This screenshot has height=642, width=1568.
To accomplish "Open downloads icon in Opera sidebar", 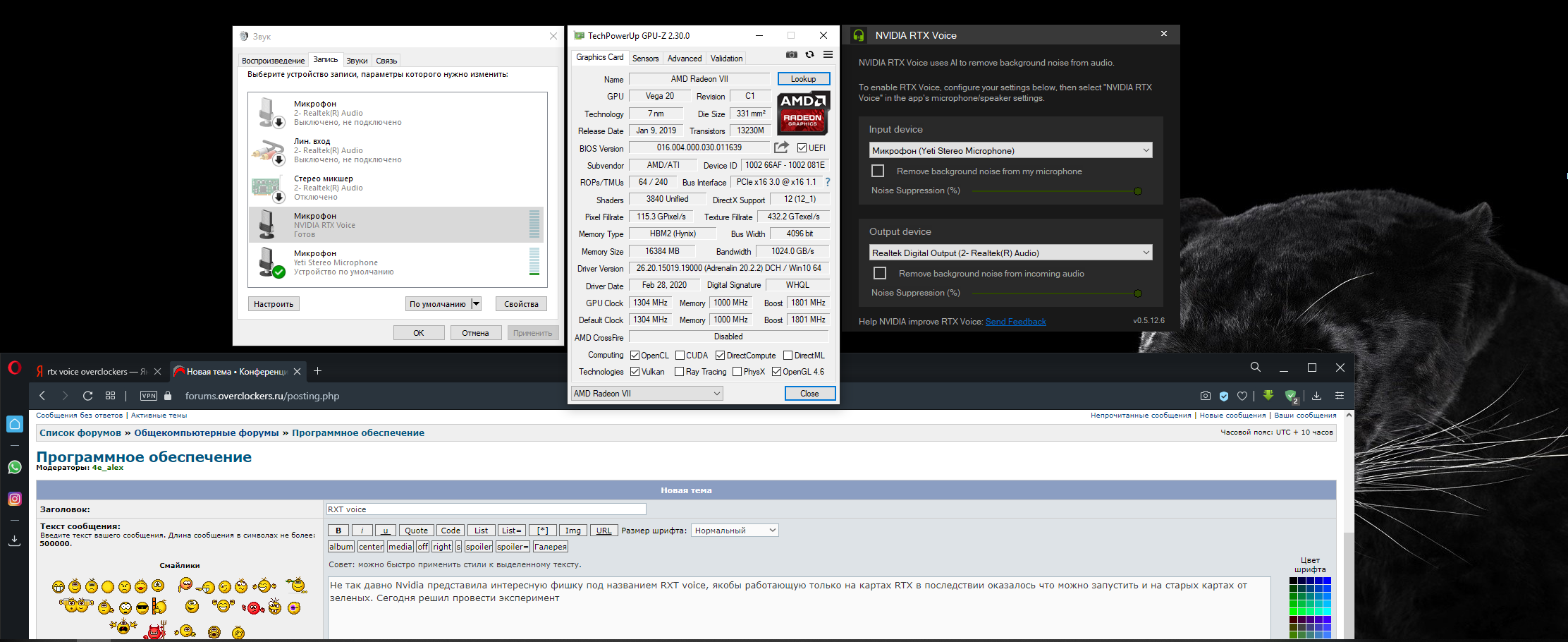I will 15,540.
